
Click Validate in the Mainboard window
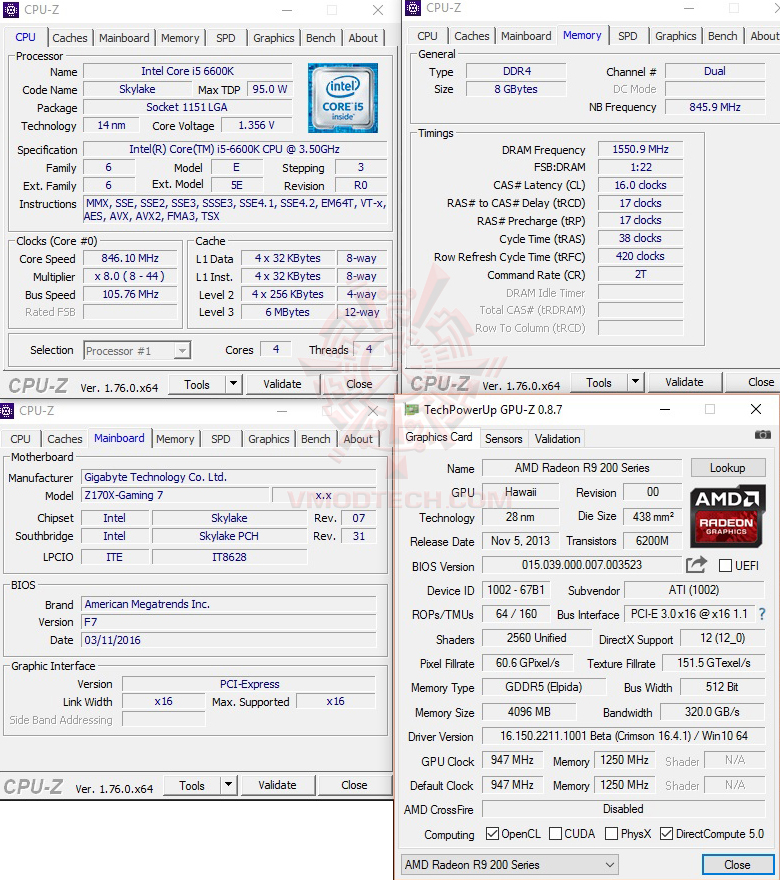[277, 785]
